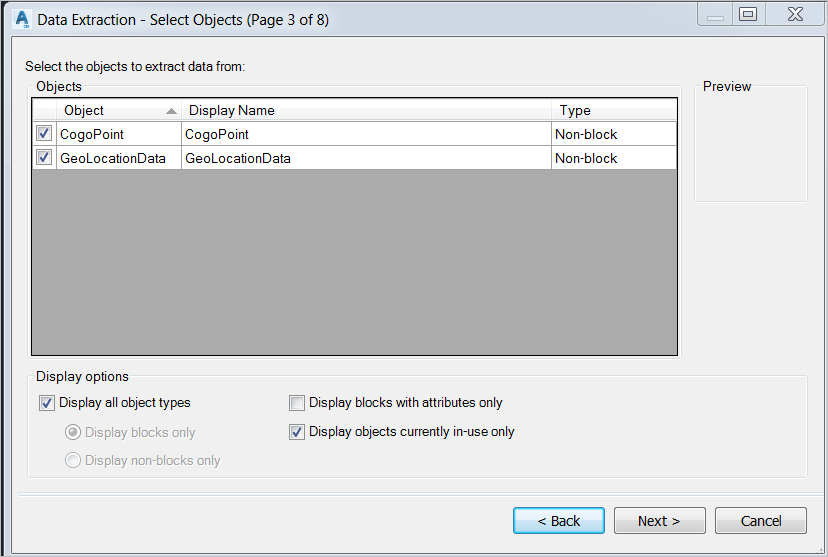
Task: Uncheck the GeoLocationData object checkbox
Action: 44,157
